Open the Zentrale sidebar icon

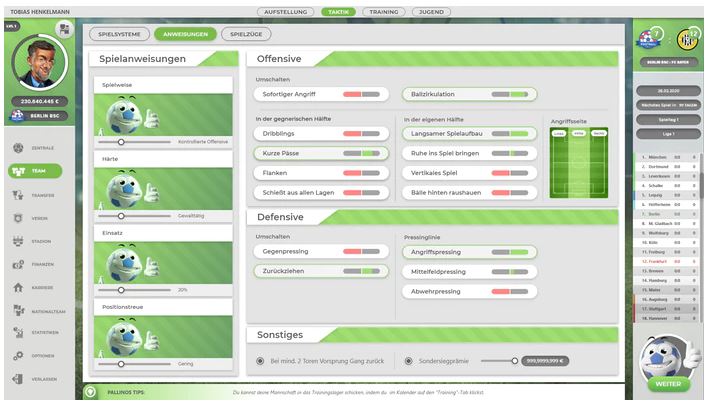coord(18,148)
